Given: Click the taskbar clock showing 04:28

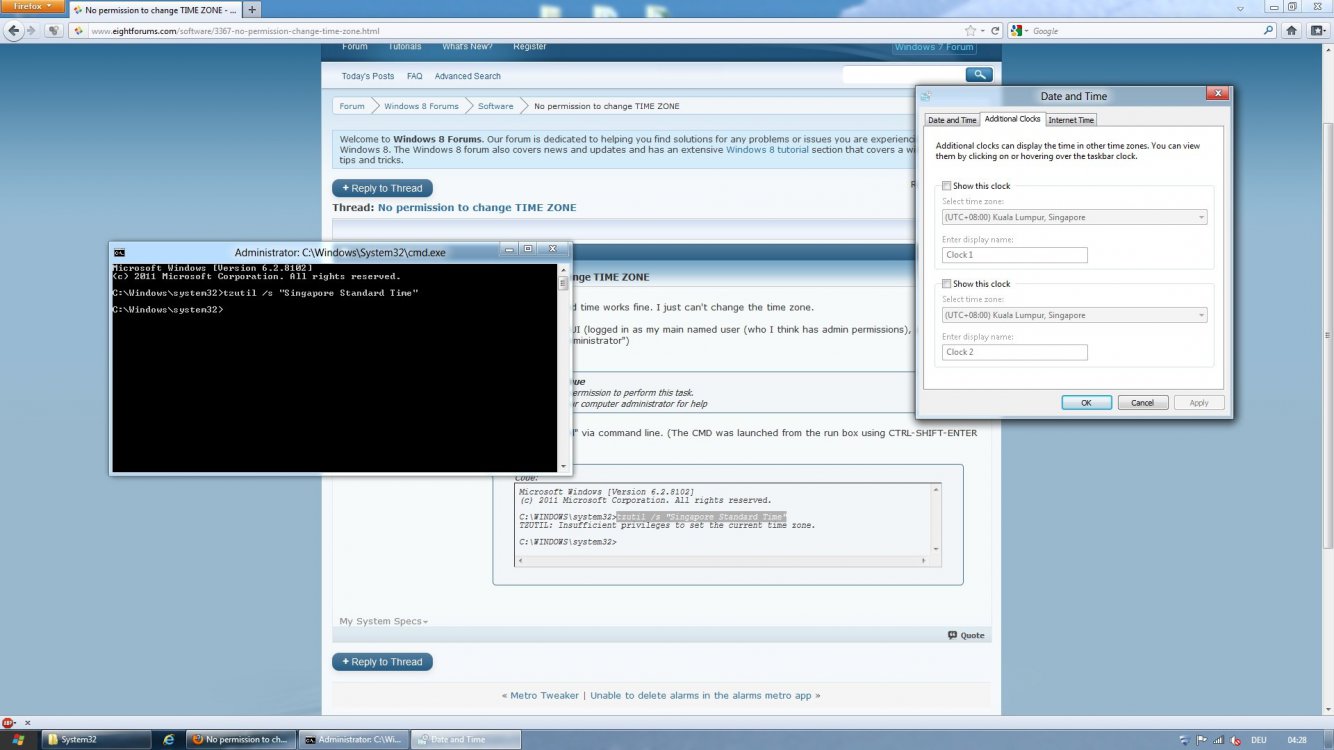Looking at the screenshot, I should 1297,740.
